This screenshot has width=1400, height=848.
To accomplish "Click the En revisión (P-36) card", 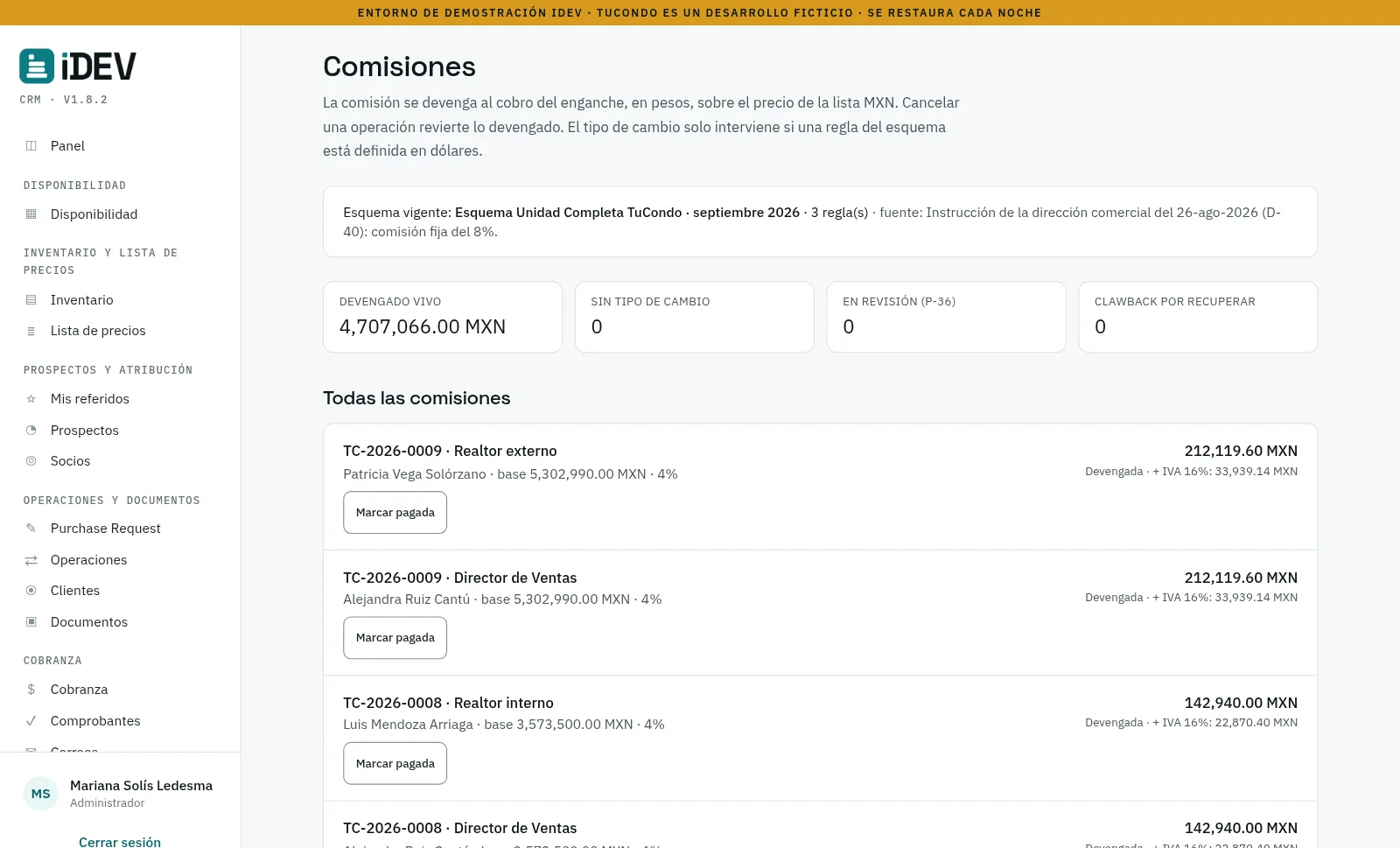I will (x=946, y=317).
